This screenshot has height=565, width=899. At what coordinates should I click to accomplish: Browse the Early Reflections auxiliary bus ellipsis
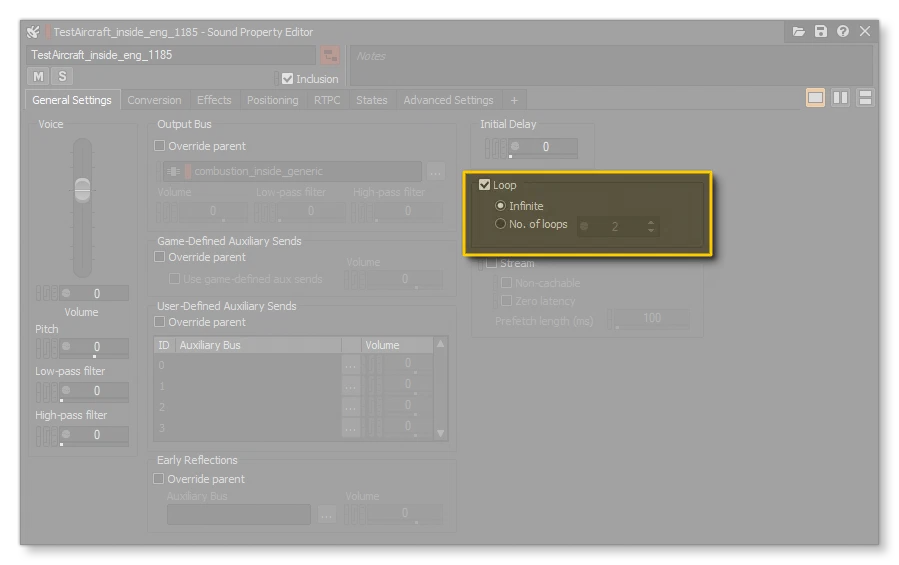[x=326, y=515]
